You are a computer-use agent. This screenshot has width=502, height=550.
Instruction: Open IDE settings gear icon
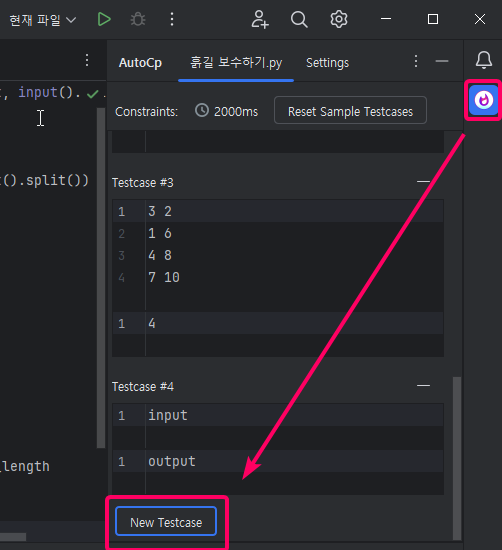(339, 19)
